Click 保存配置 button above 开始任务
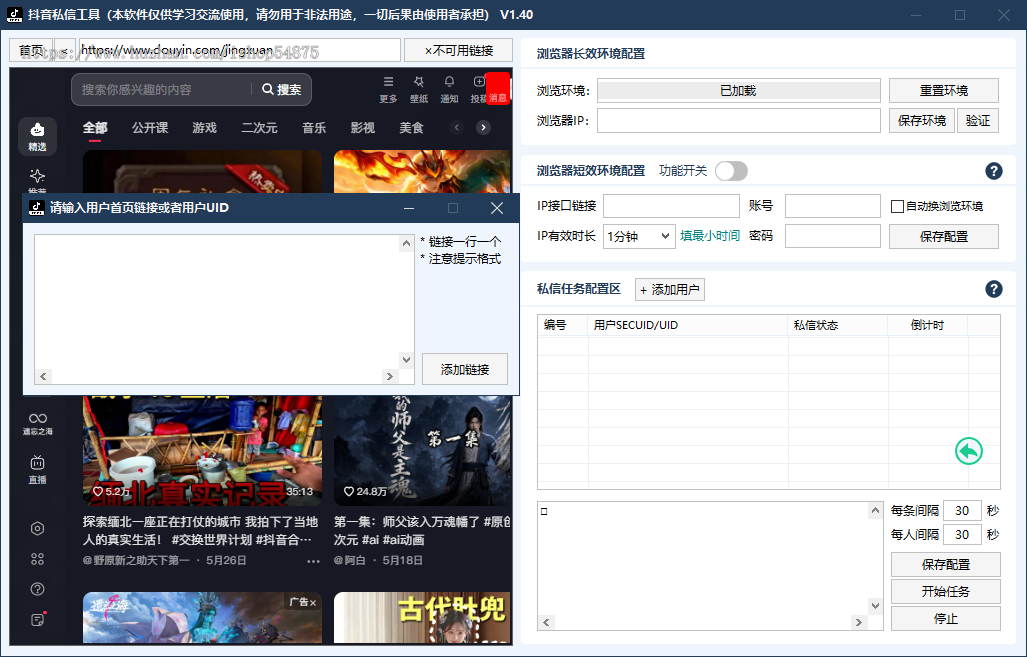This screenshot has width=1027, height=657. point(945,565)
